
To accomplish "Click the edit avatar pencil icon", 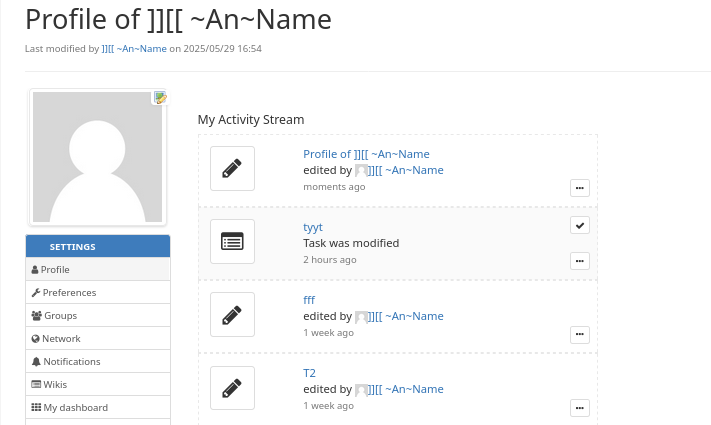I will coord(159,97).
